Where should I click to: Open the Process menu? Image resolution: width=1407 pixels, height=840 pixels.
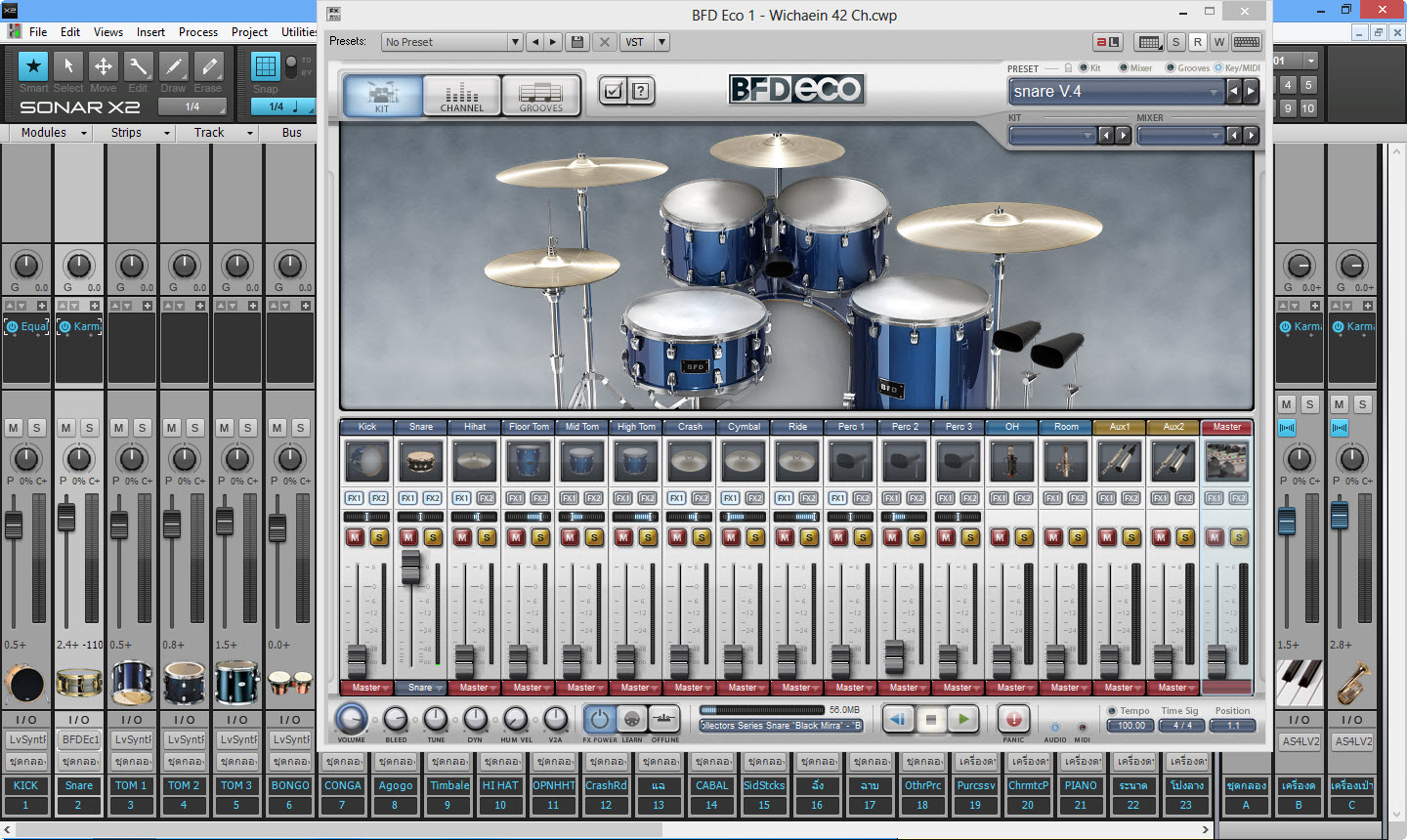198,32
